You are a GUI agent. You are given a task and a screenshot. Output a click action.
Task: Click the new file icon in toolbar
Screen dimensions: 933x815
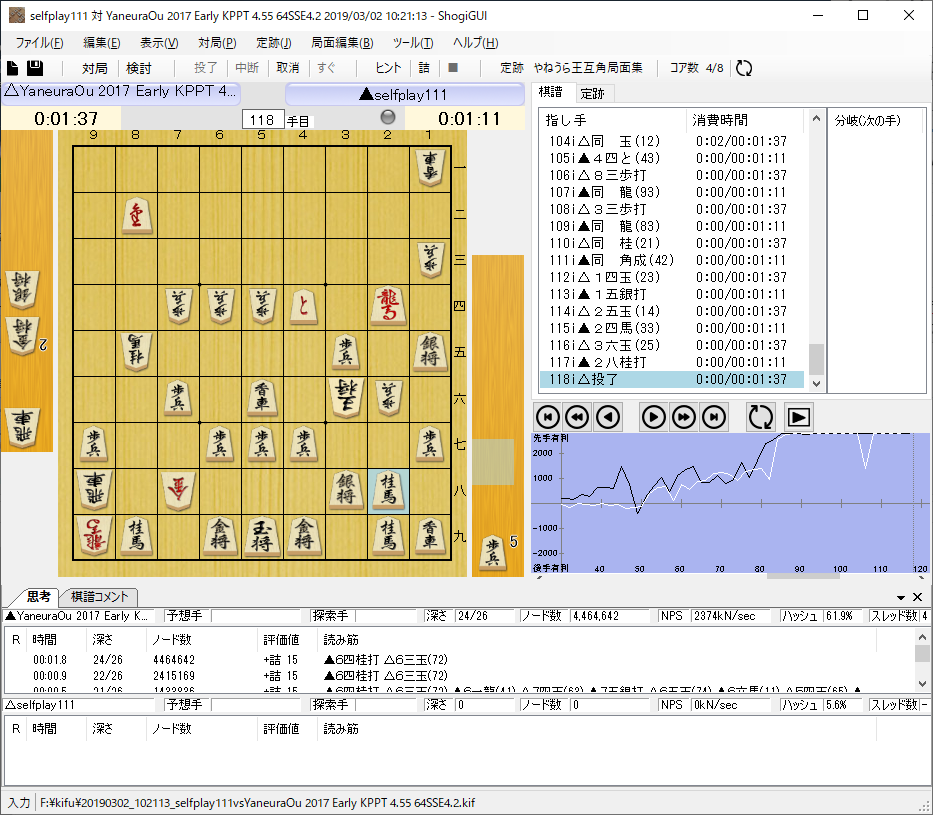[12, 68]
